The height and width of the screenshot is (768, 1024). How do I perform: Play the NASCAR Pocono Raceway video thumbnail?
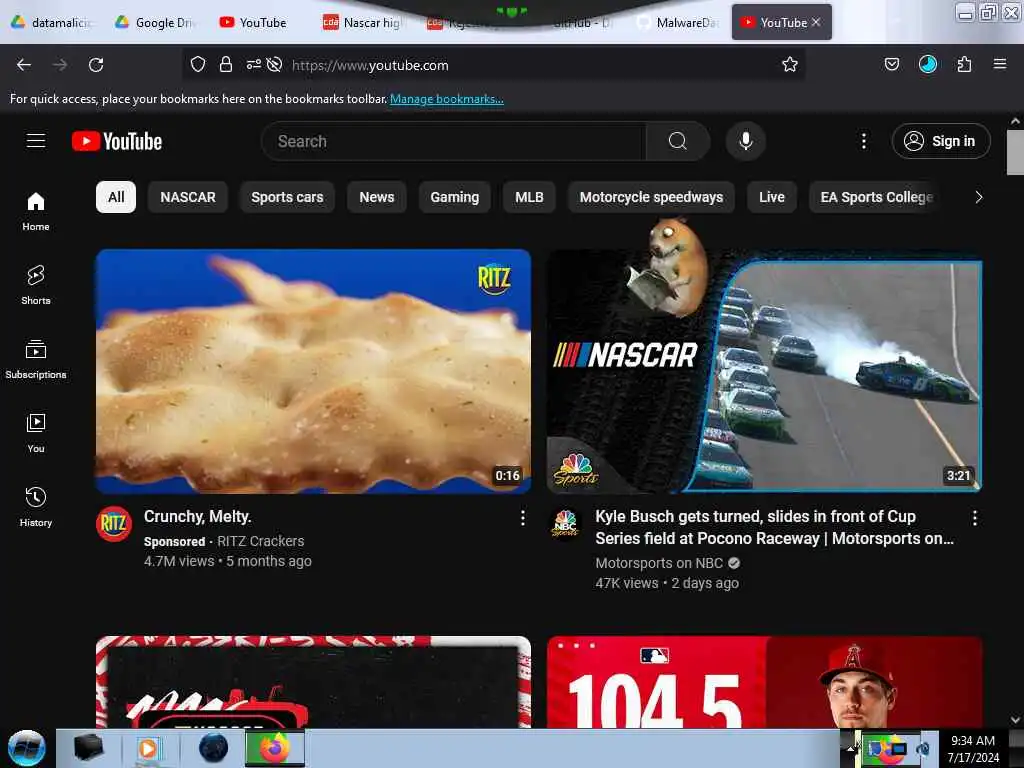(x=765, y=371)
